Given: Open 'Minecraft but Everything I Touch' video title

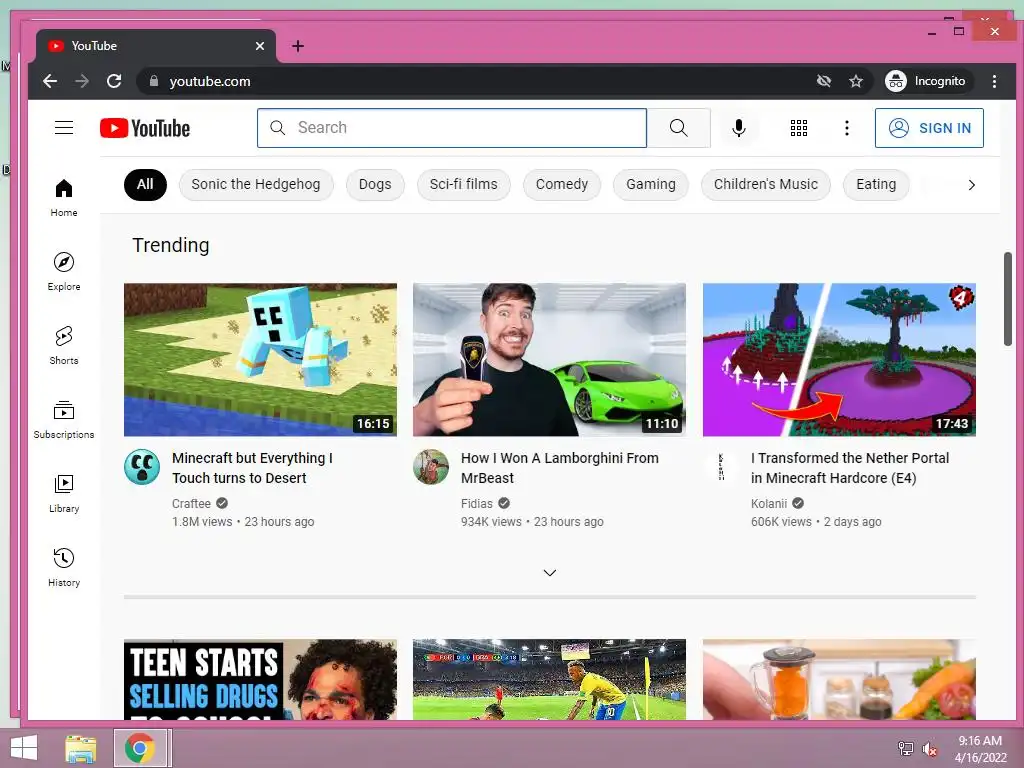Looking at the screenshot, I should [252, 468].
